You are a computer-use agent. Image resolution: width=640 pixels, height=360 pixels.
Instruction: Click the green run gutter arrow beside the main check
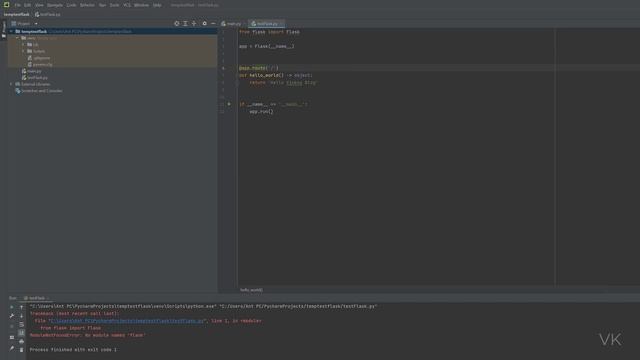(x=229, y=104)
